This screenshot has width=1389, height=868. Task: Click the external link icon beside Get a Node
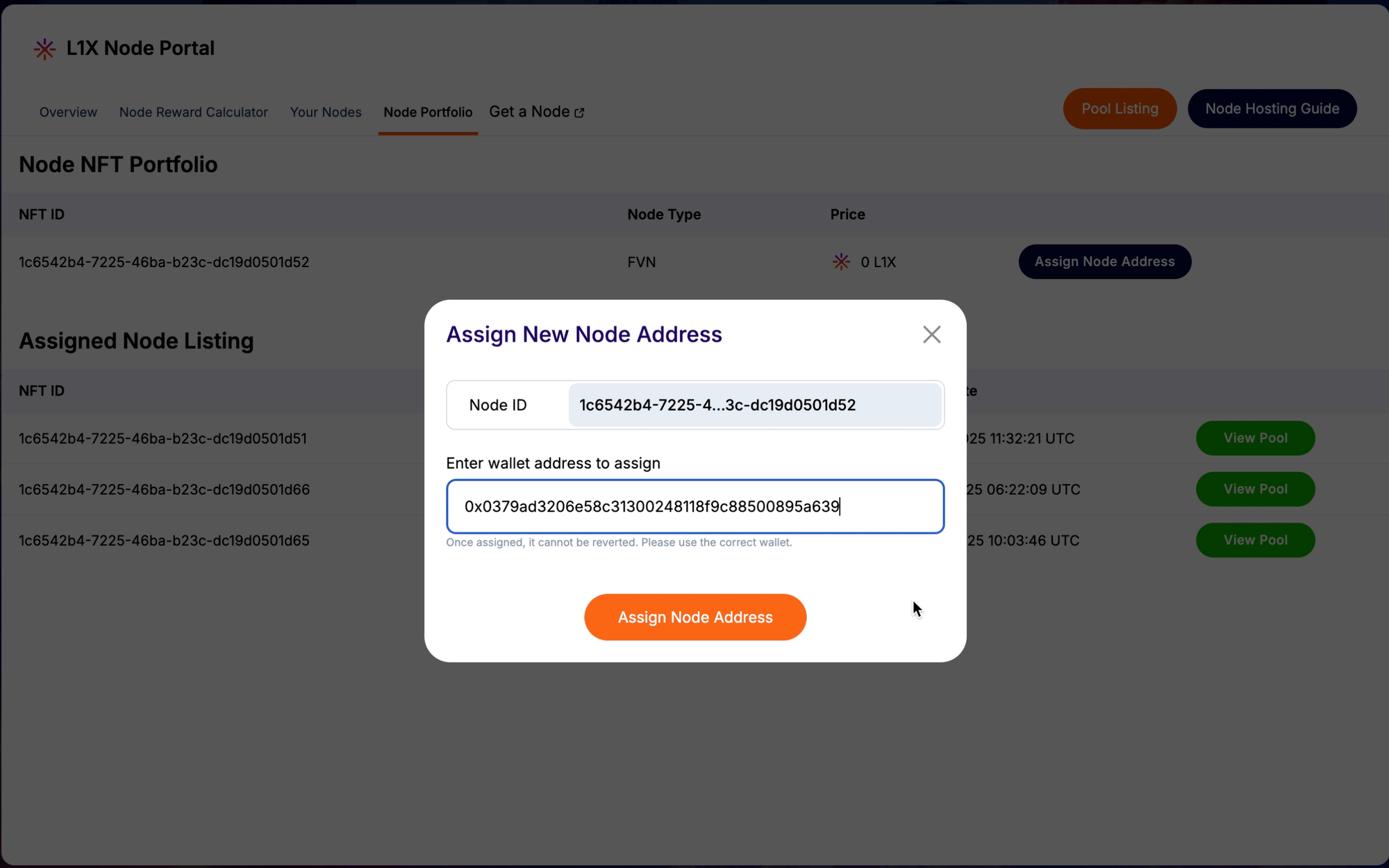tap(579, 112)
